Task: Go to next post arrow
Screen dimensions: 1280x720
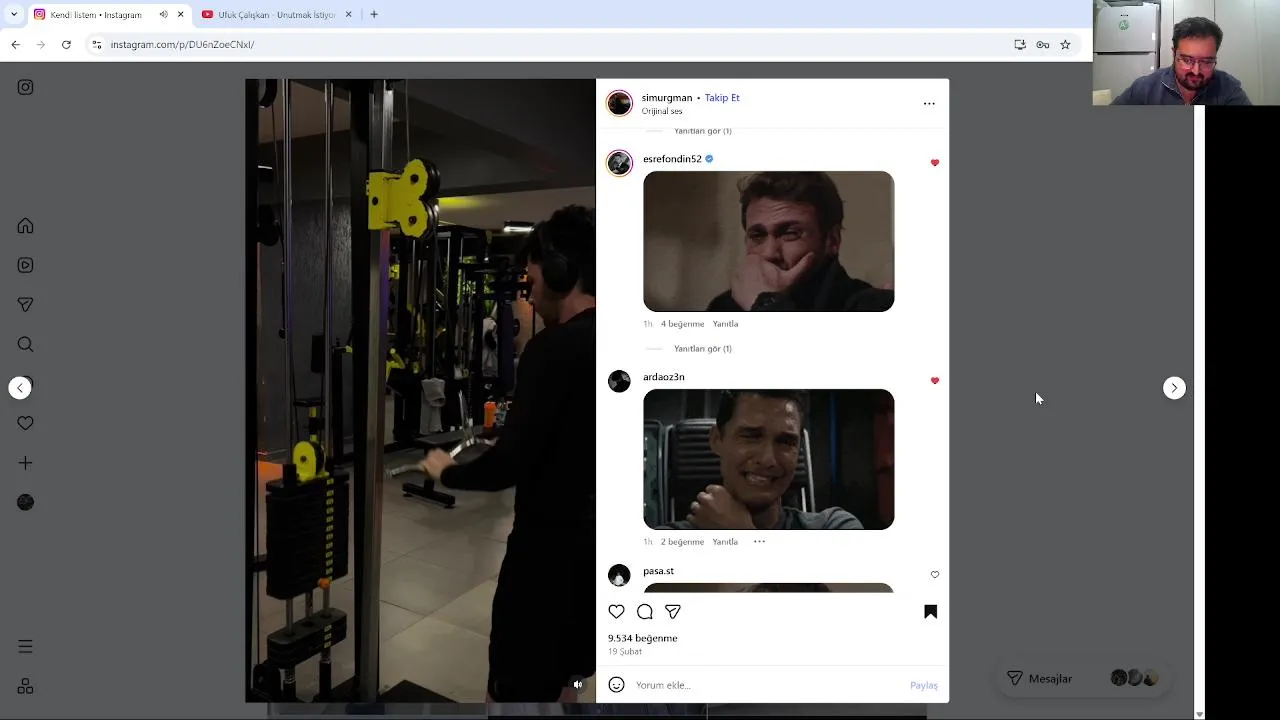Action: click(x=1174, y=388)
